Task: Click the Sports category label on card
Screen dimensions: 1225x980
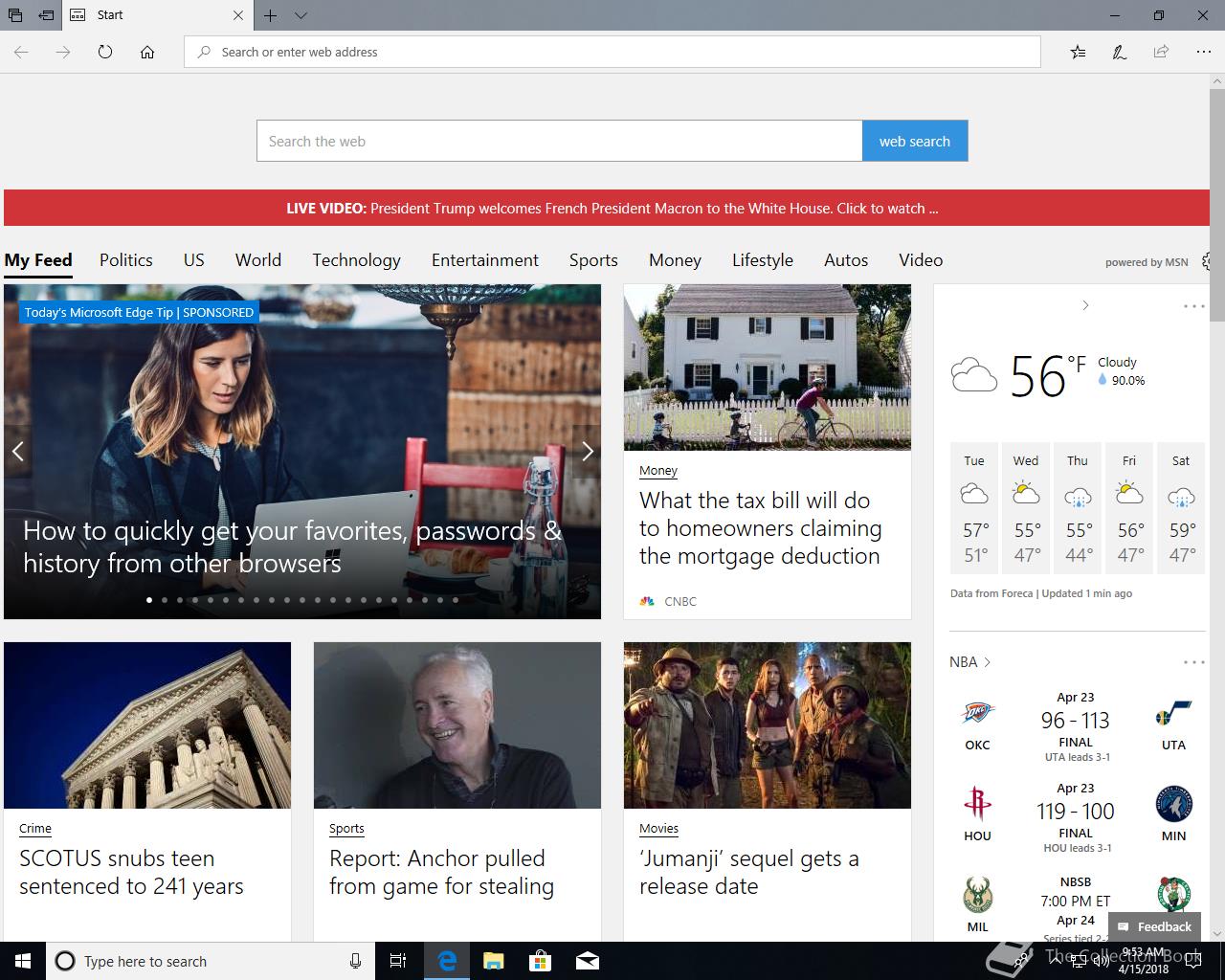Action: (x=346, y=829)
